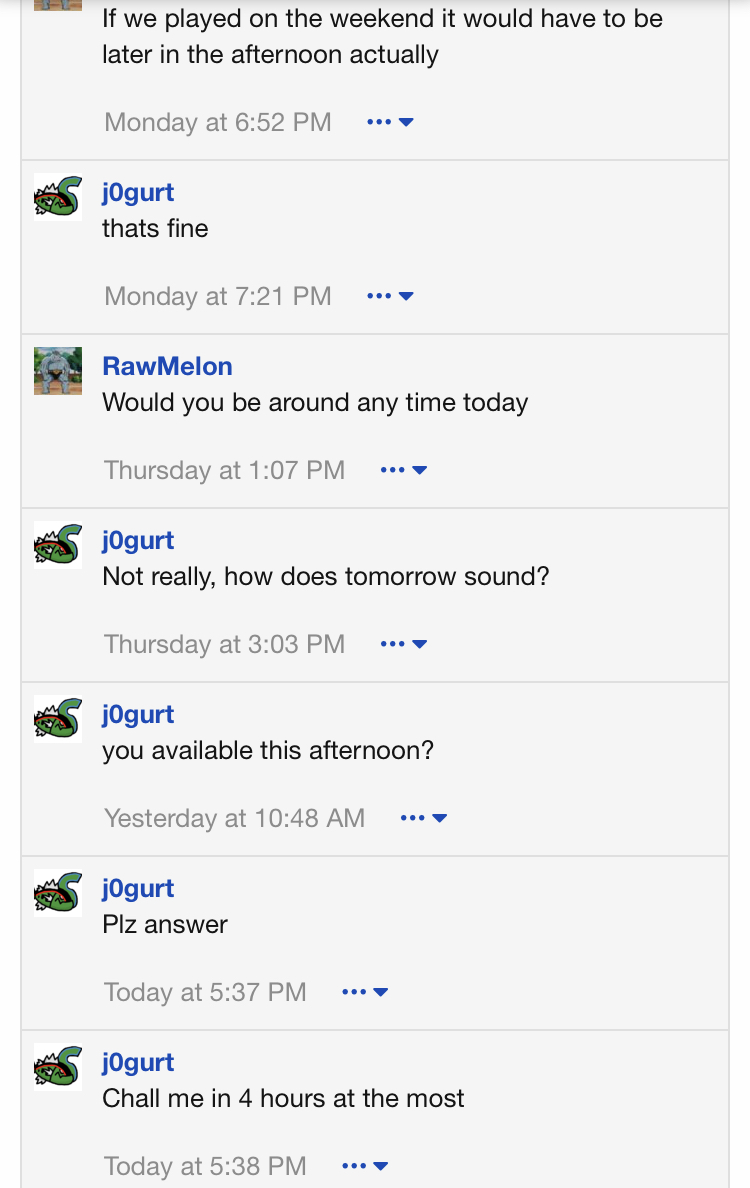Click the "Yesterday at 10:48 AM" timestamp

pyautogui.click(x=234, y=818)
